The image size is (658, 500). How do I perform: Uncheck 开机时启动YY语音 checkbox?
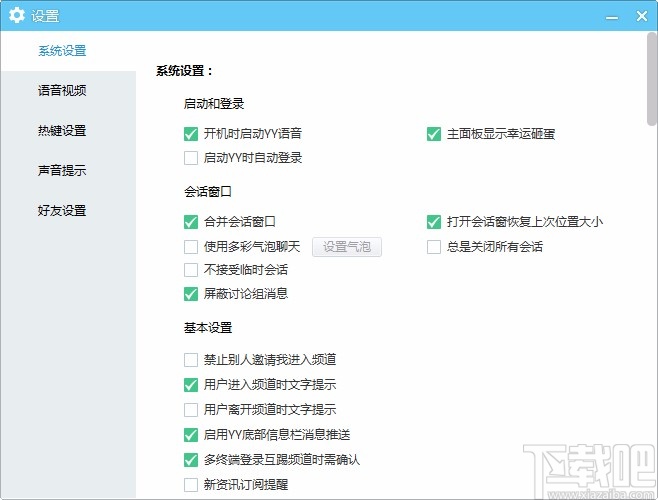click(191, 134)
